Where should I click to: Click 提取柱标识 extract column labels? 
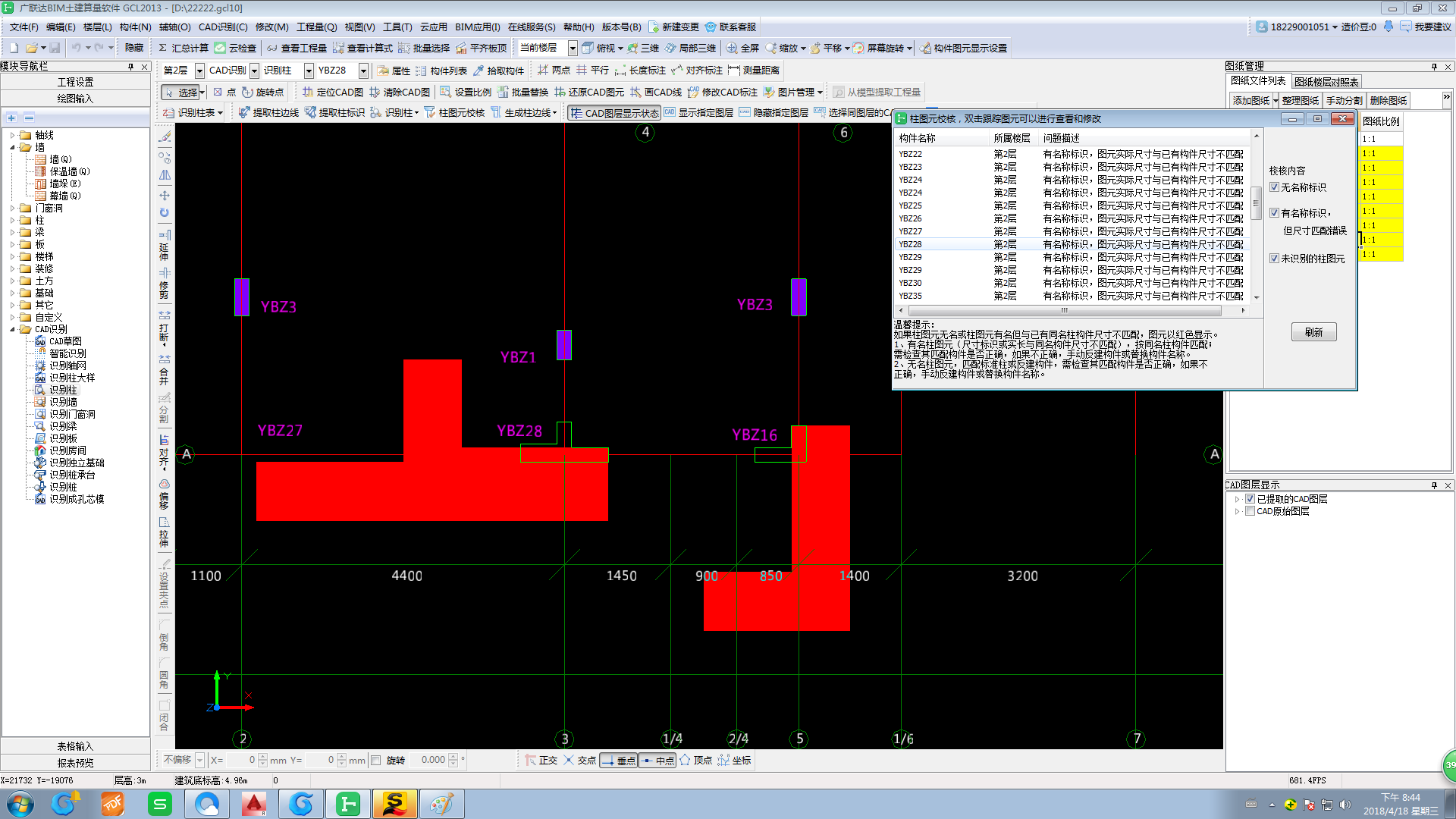click(334, 112)
